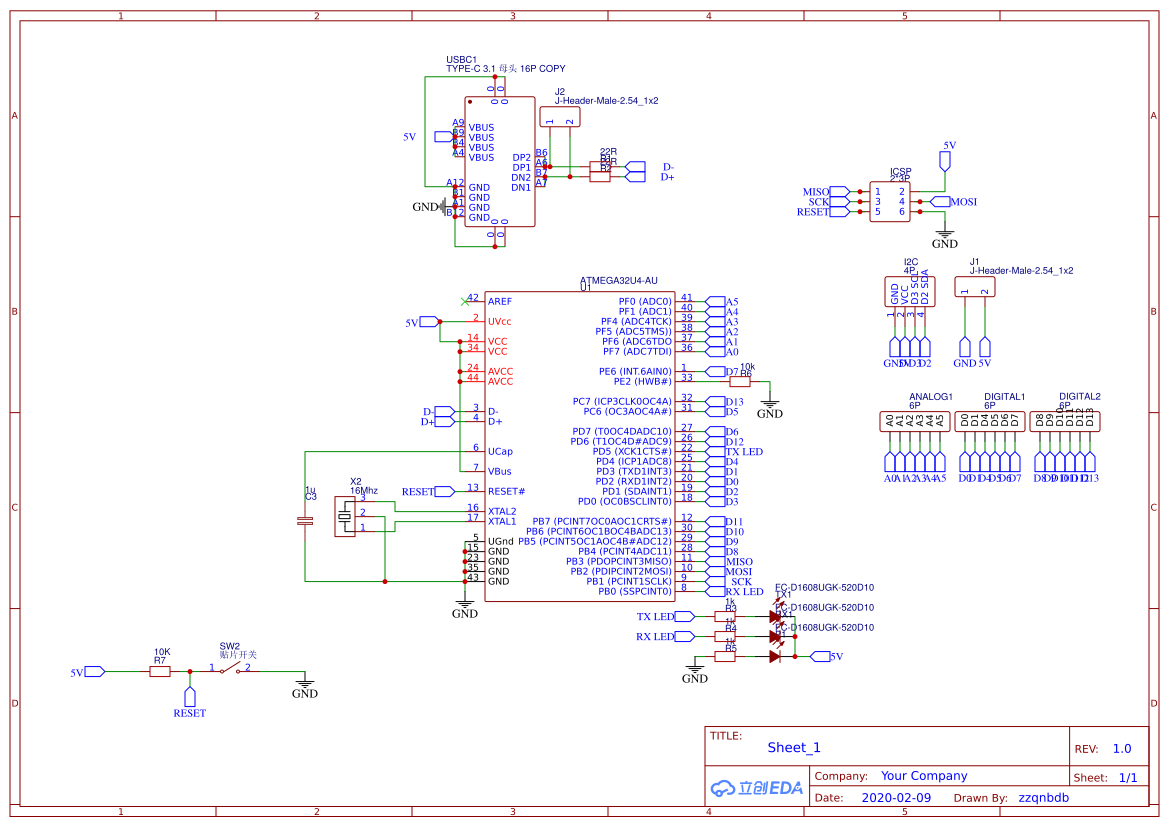
Task: Select the J1 two-pin header symbol
Action: (974, 287)
